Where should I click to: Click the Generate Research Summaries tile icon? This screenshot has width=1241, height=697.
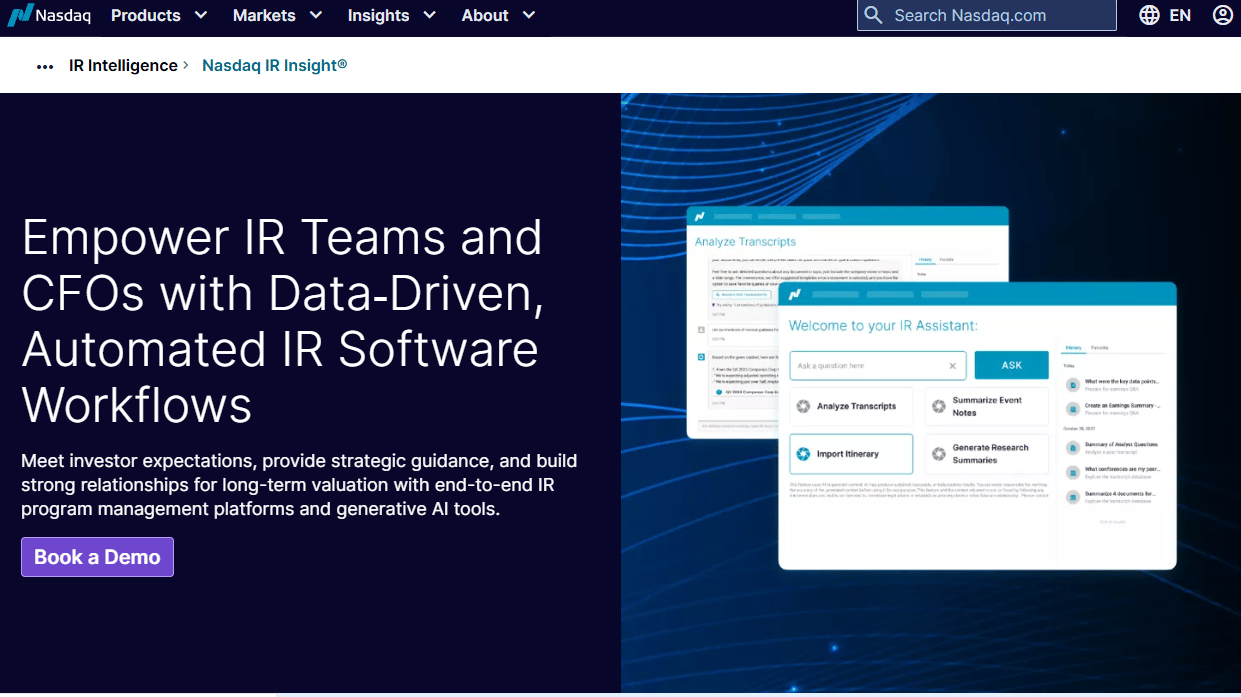pyautogui.click(x=938, y=454)
